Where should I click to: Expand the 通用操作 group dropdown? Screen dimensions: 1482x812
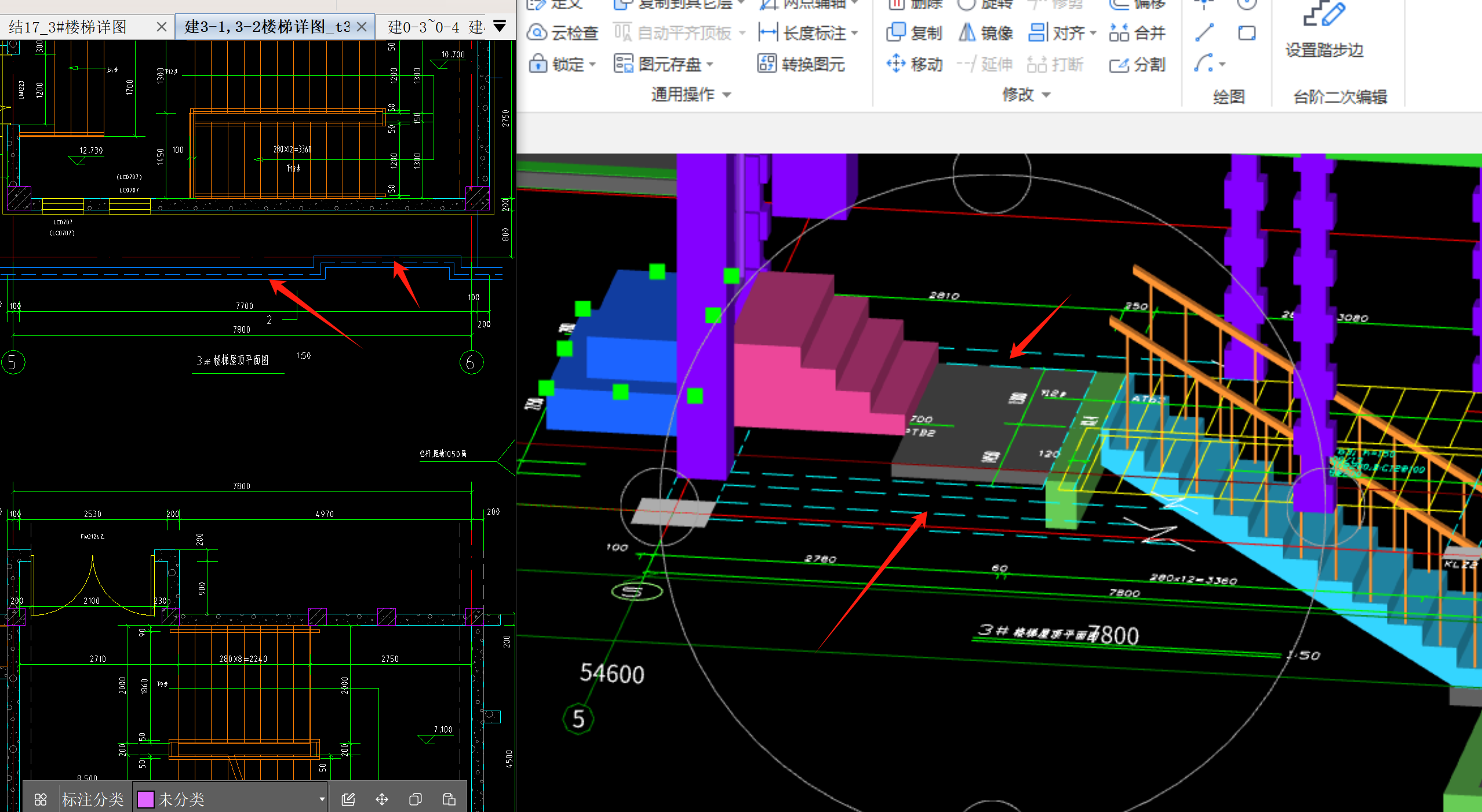[x=727, y=94]
